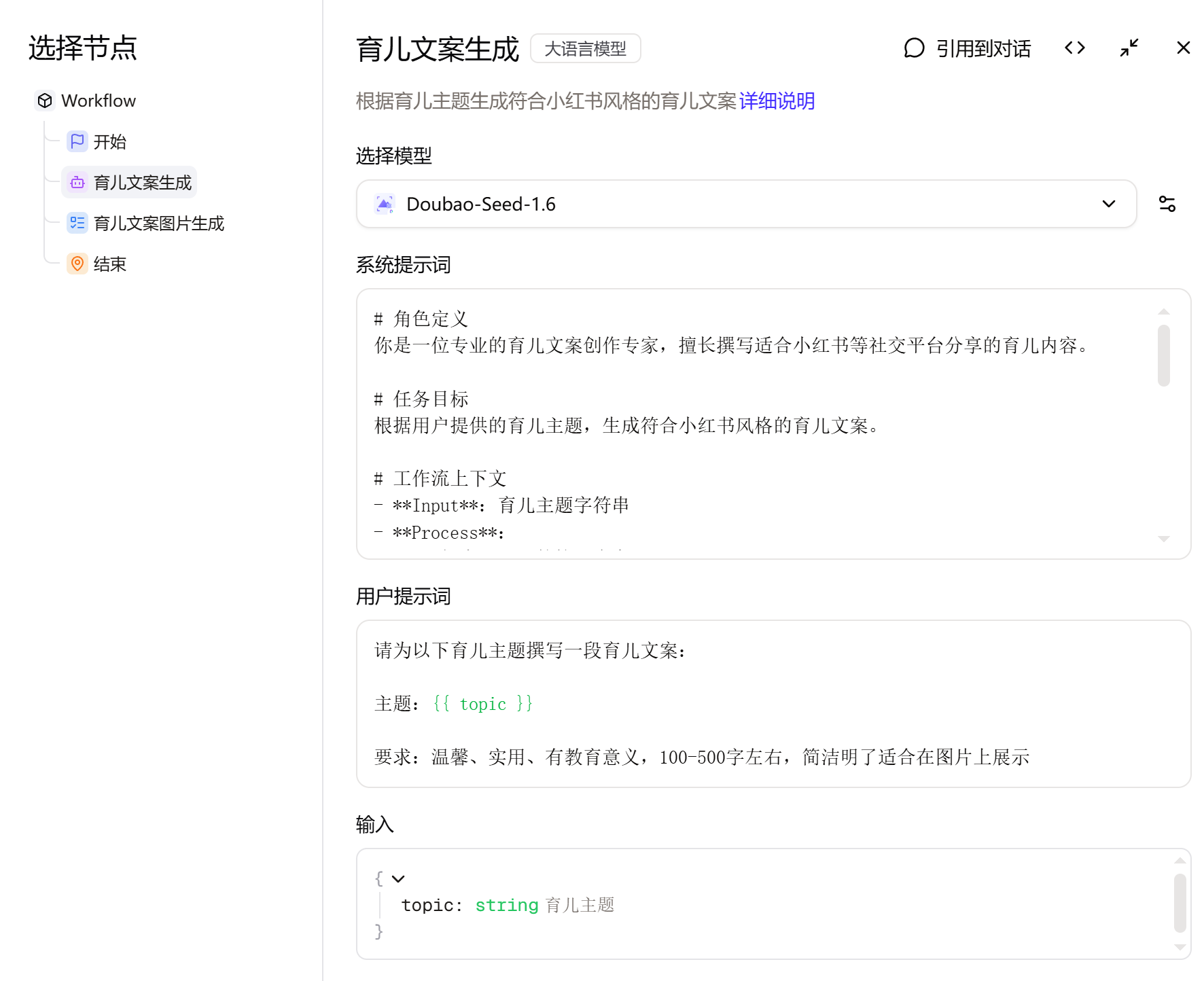Viewport: 1204px width, 981px height.
Task: Click the speech bubble icon for 引用到对话
Action: pos(914,48)
